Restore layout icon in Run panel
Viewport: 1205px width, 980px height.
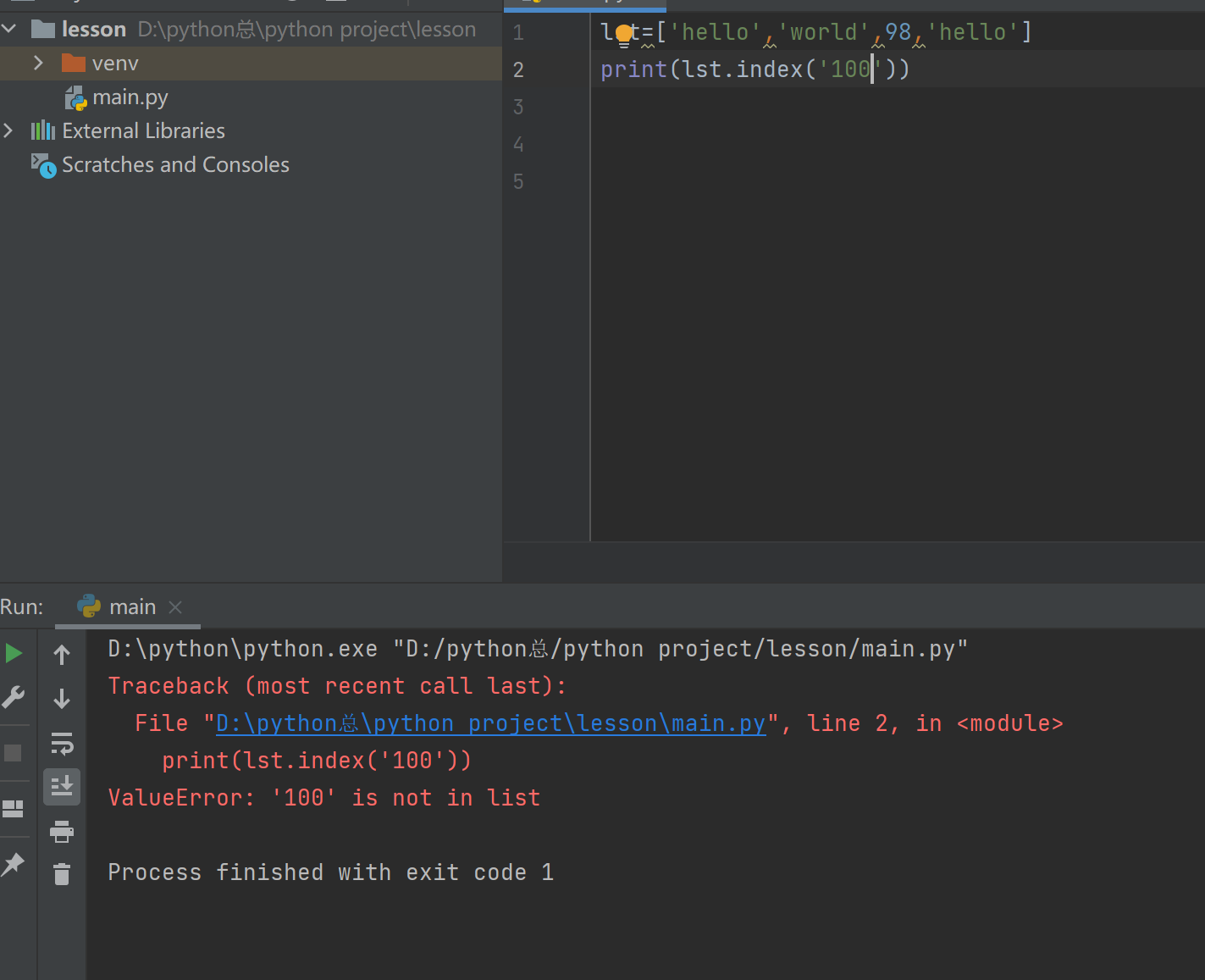(13, 809)
